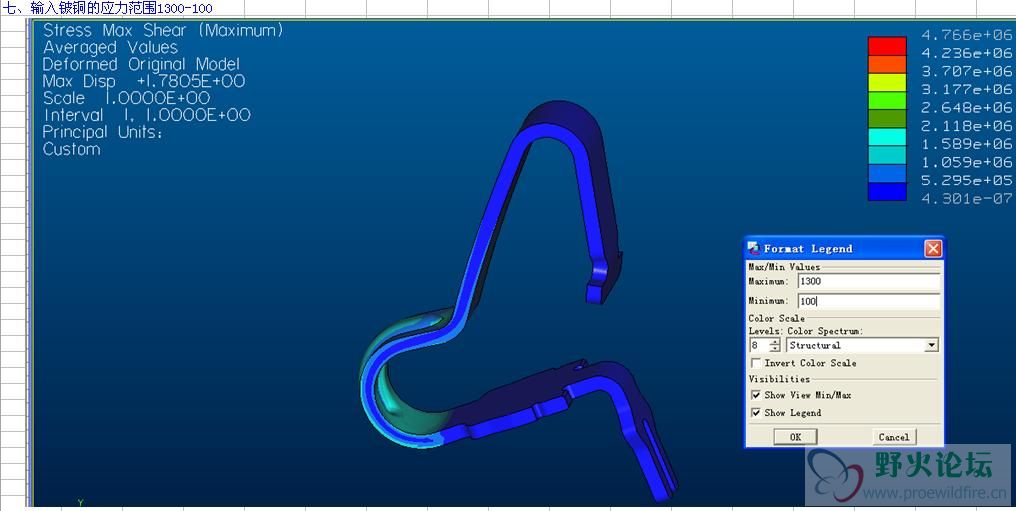Click the Format Legend dialog title icon

(x=754, y=249)
